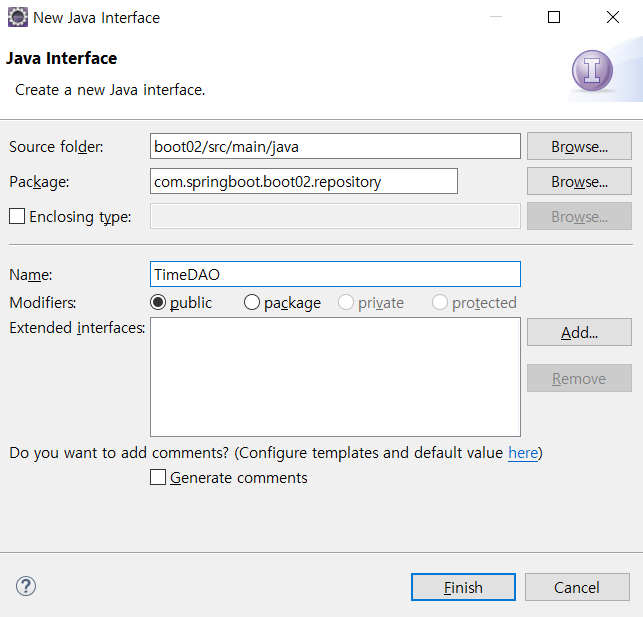Viewport: 643px width, 617px height.
Task: Click Finish to create the interface
Action: click(x=463, y=587)
